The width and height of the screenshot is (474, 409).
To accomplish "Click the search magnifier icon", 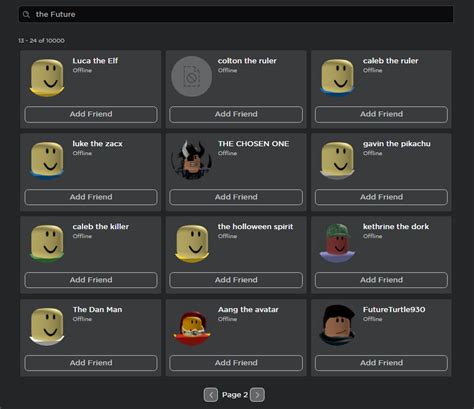I will (x=26, y=14).
